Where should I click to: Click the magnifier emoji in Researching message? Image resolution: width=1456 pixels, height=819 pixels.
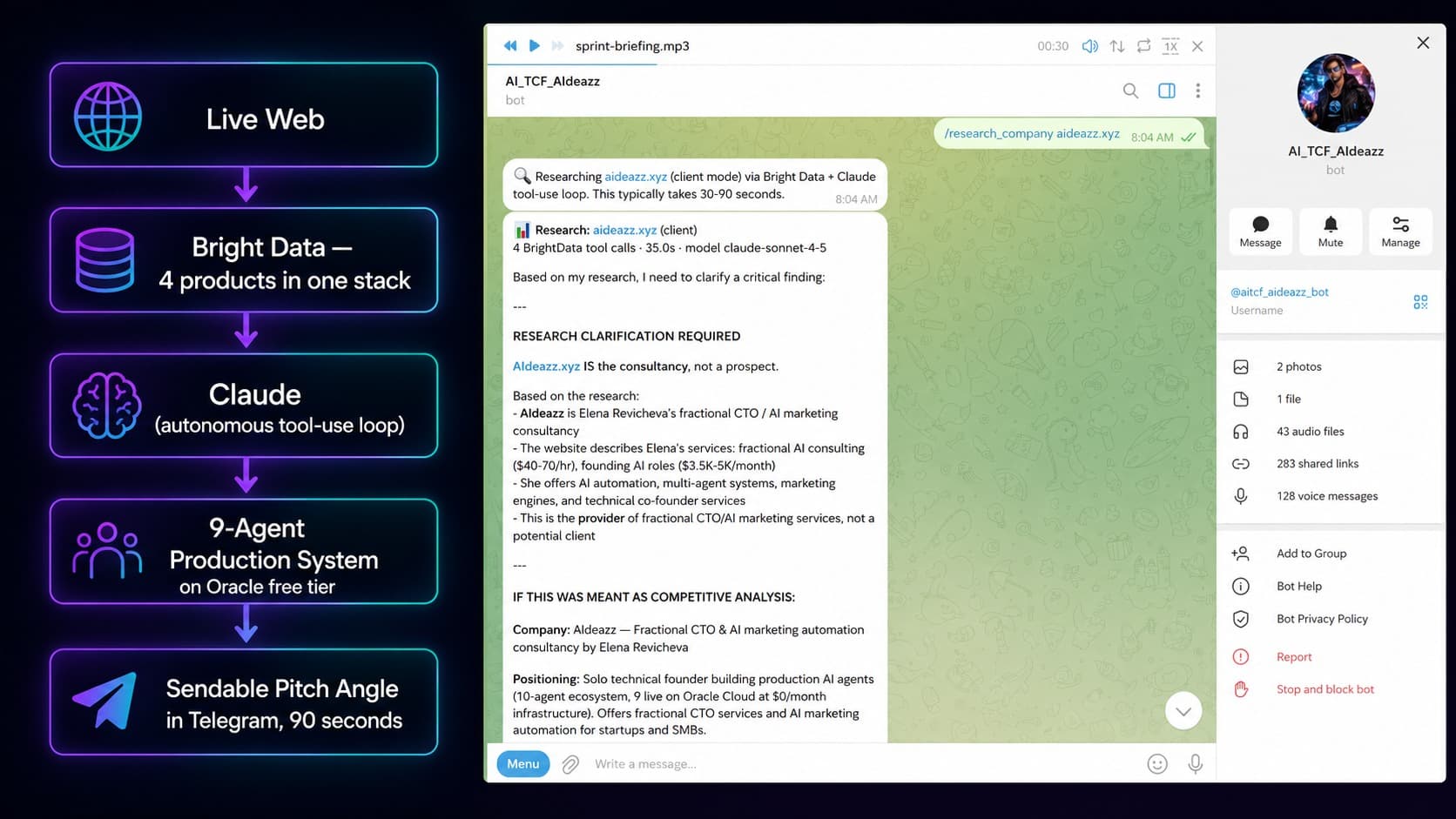click(522, 176)
